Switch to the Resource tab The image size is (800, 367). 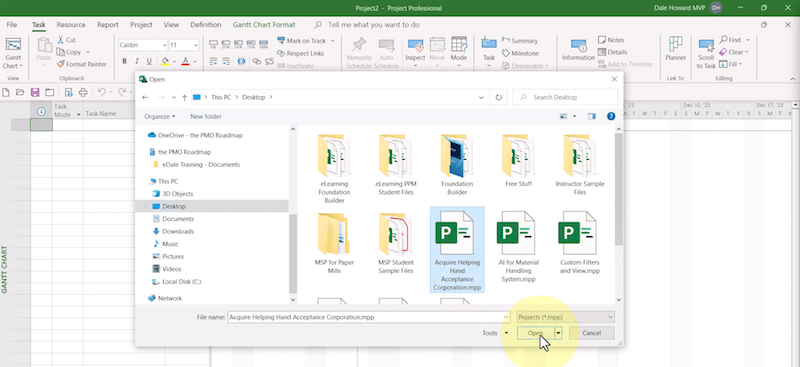pos(71,25)
